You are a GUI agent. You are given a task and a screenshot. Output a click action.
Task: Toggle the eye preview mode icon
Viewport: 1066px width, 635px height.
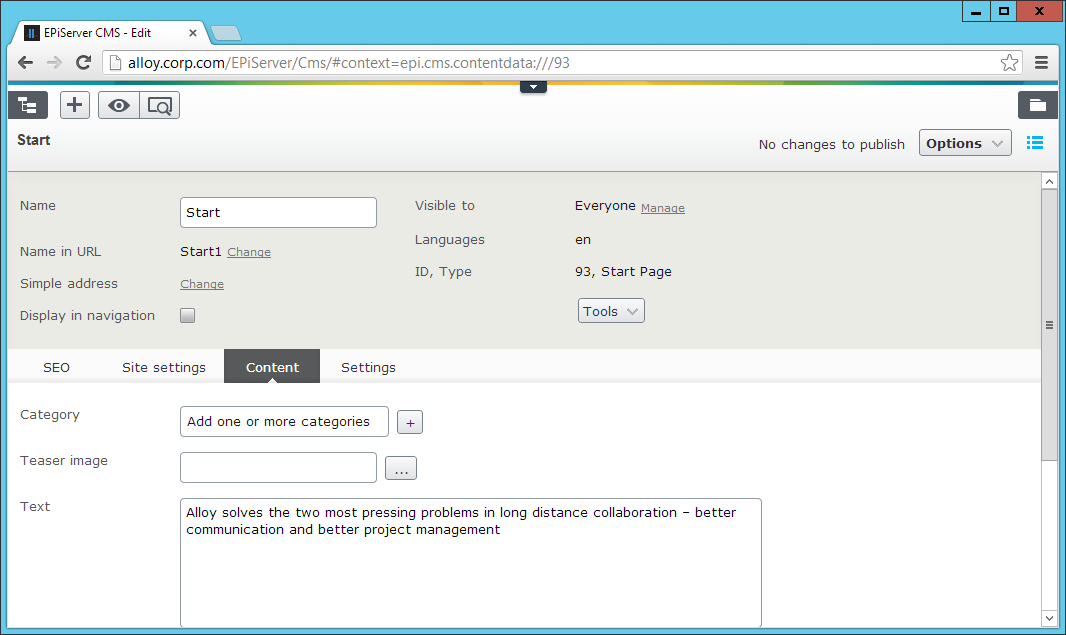click(x=119, y=105)
